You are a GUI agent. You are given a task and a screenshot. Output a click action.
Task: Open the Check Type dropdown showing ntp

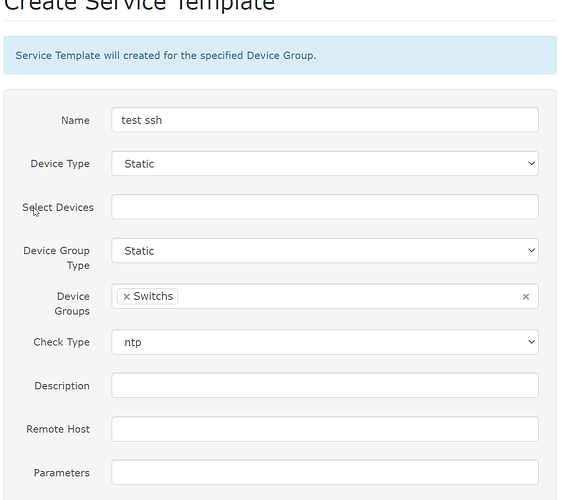pyautogui.click(x=325, y=342)
